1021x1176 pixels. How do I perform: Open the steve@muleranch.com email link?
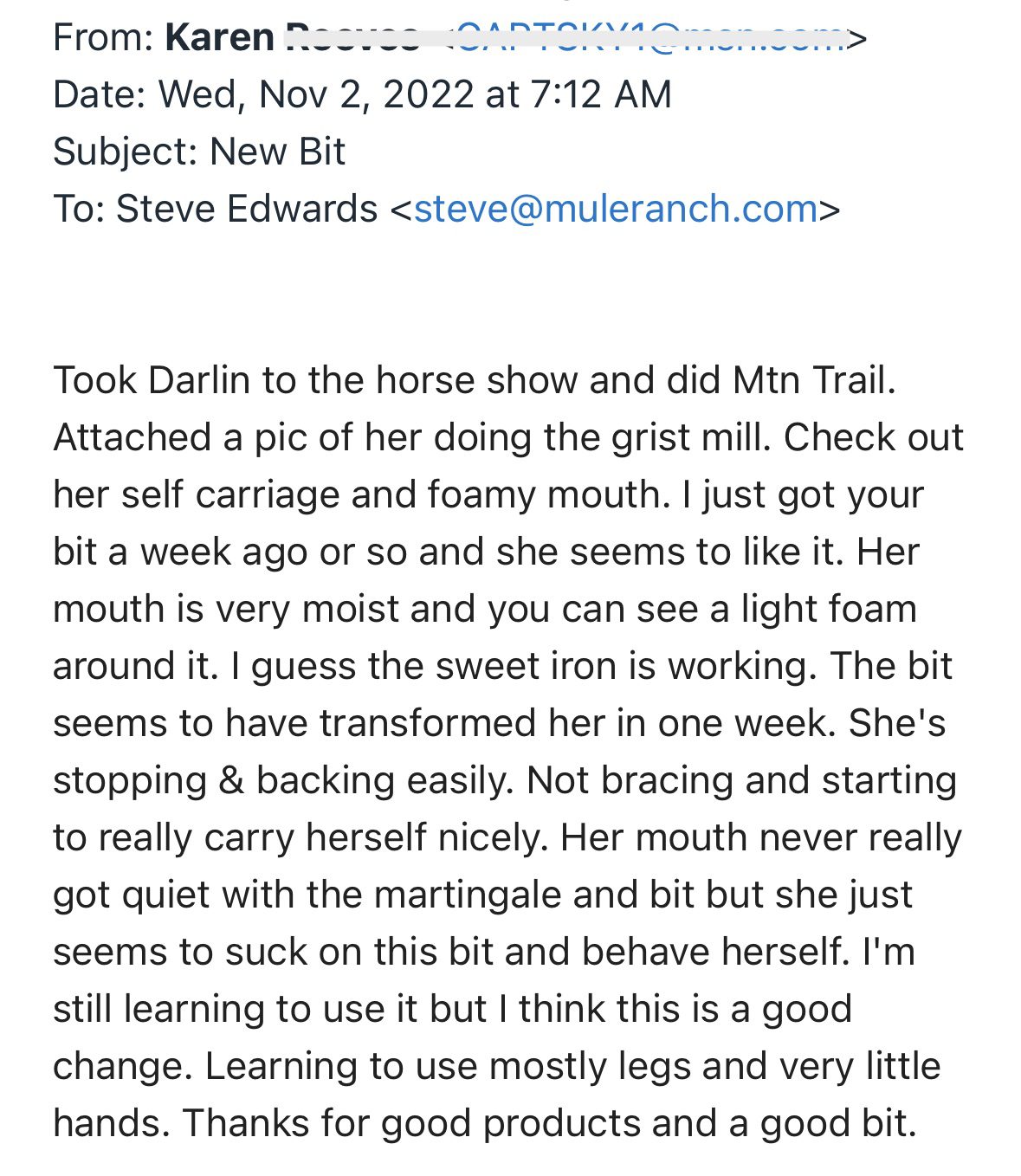[x=615, y=209]
